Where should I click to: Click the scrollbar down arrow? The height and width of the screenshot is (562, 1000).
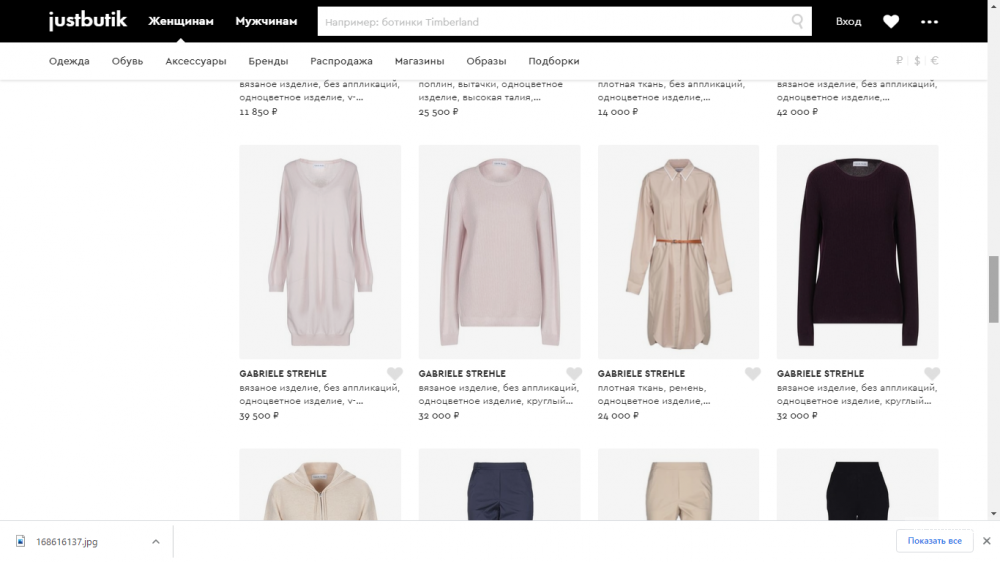[993, 514]
